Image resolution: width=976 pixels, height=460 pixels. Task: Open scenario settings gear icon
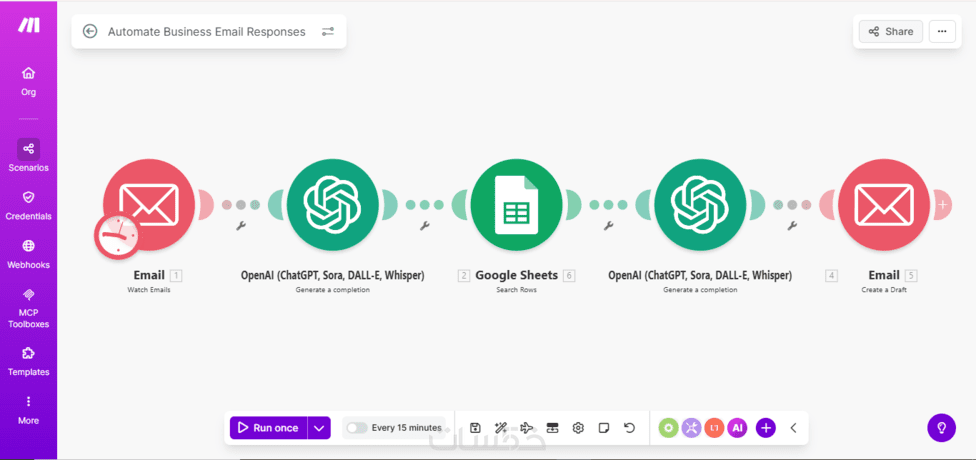pos(578,428)
